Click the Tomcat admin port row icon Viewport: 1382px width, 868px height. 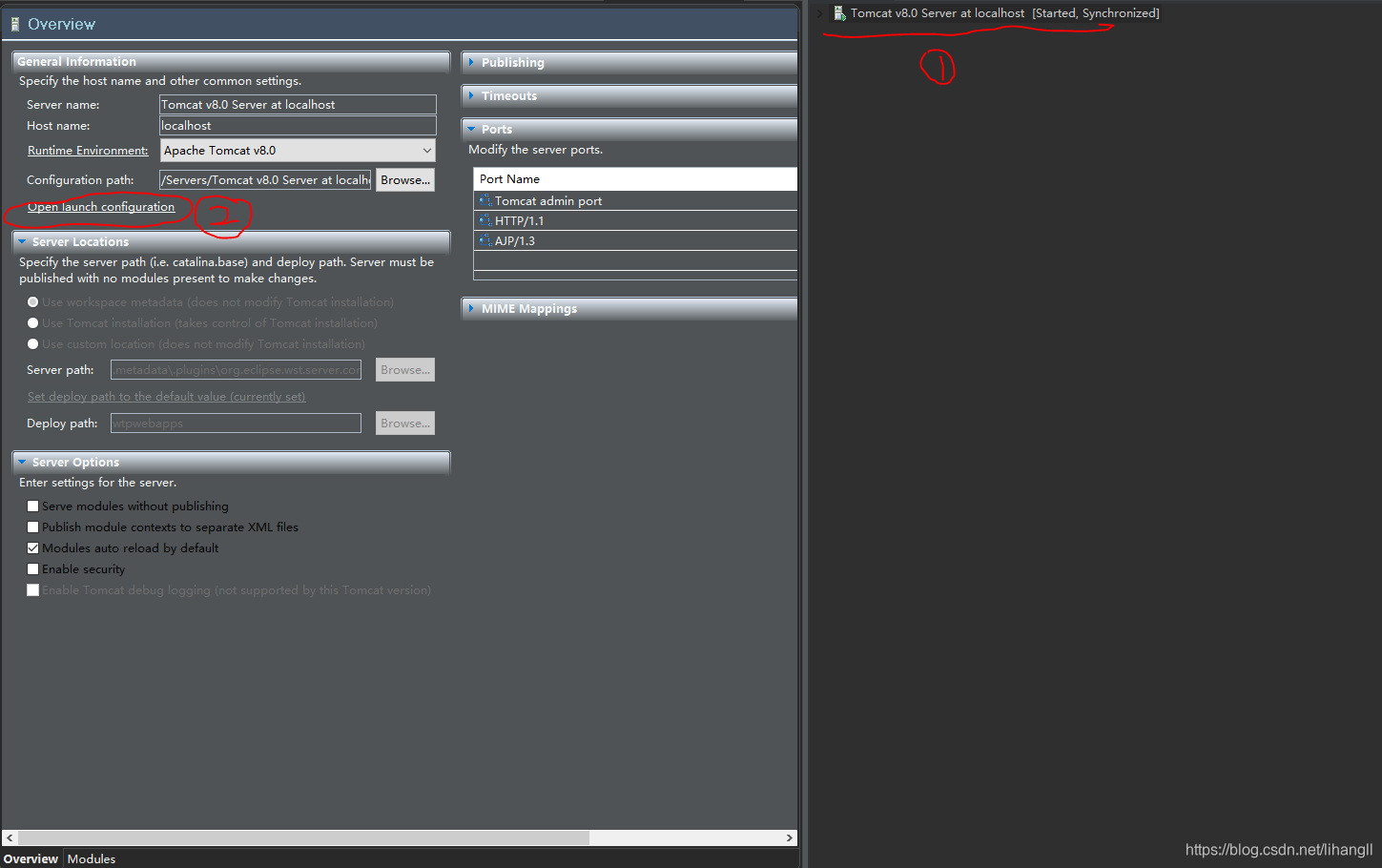click(x=485, y=200)
